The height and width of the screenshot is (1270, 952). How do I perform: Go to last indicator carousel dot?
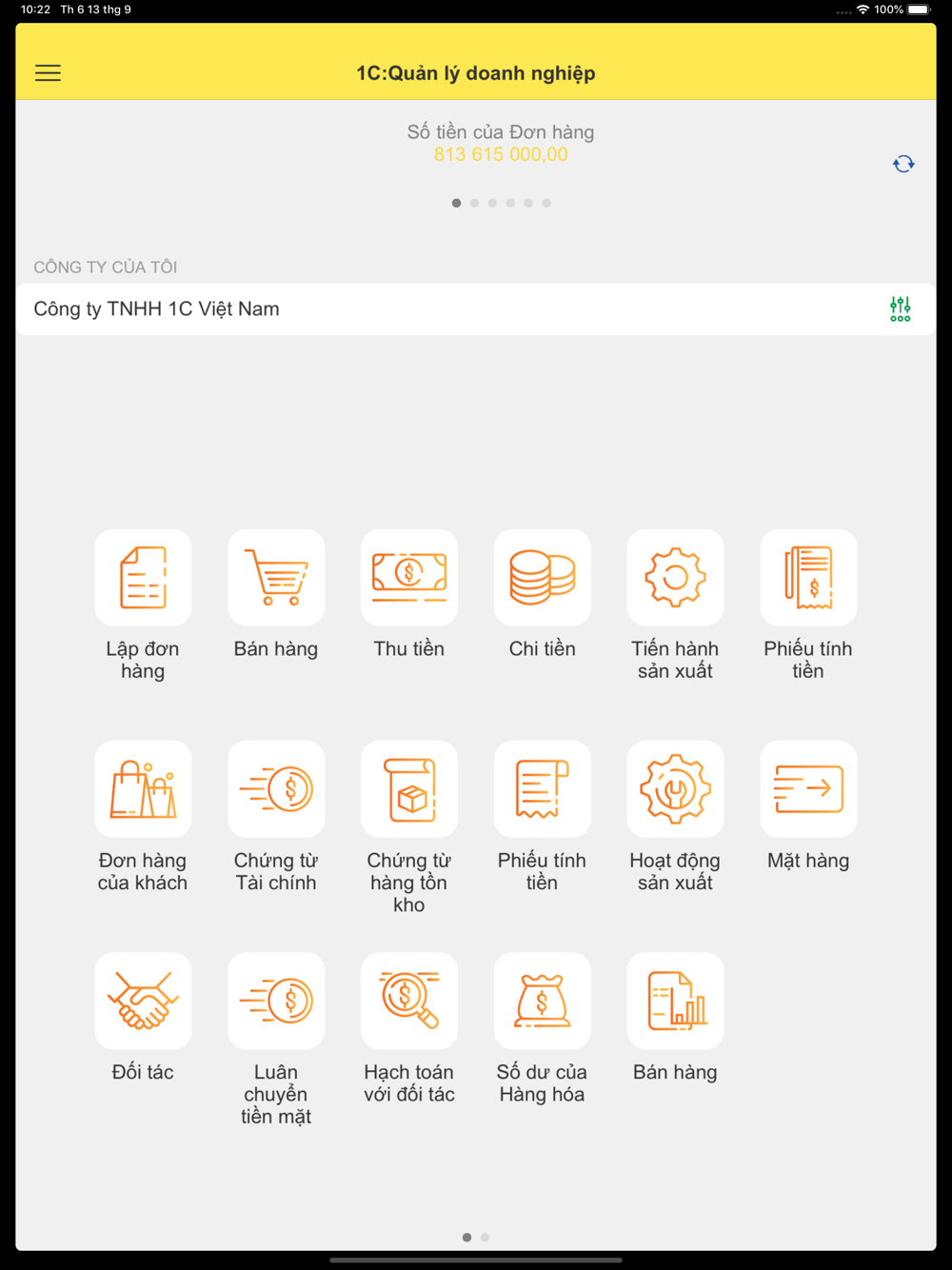tap(546, 203)
